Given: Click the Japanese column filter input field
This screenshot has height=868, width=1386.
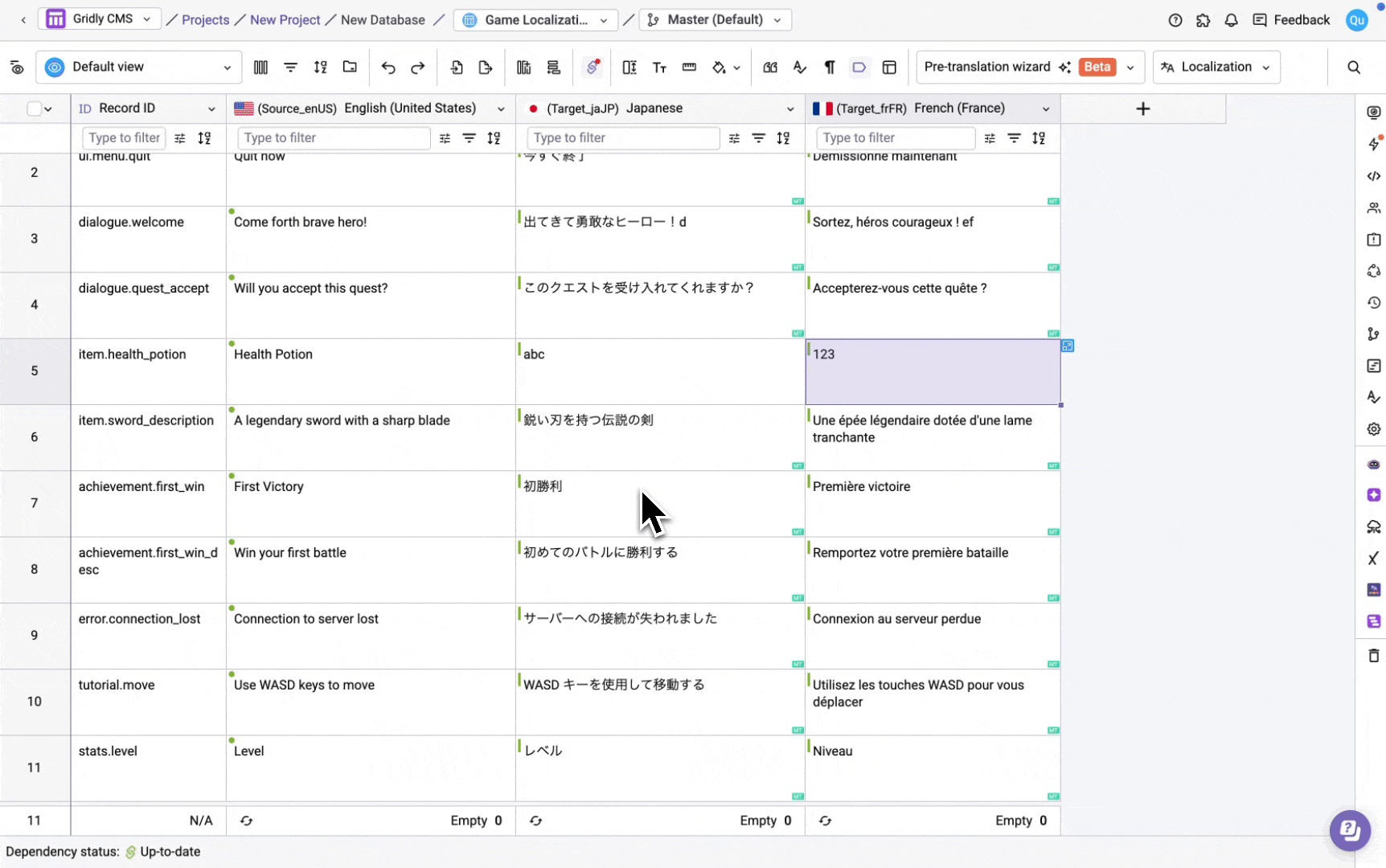Looking at the screenshot, I should (622, 138).
